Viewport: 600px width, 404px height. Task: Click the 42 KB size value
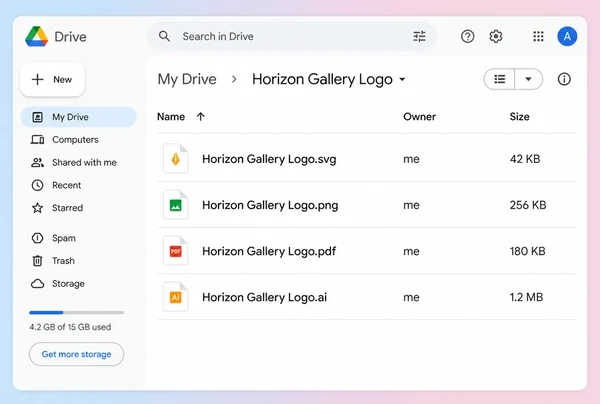coord(525,159)
